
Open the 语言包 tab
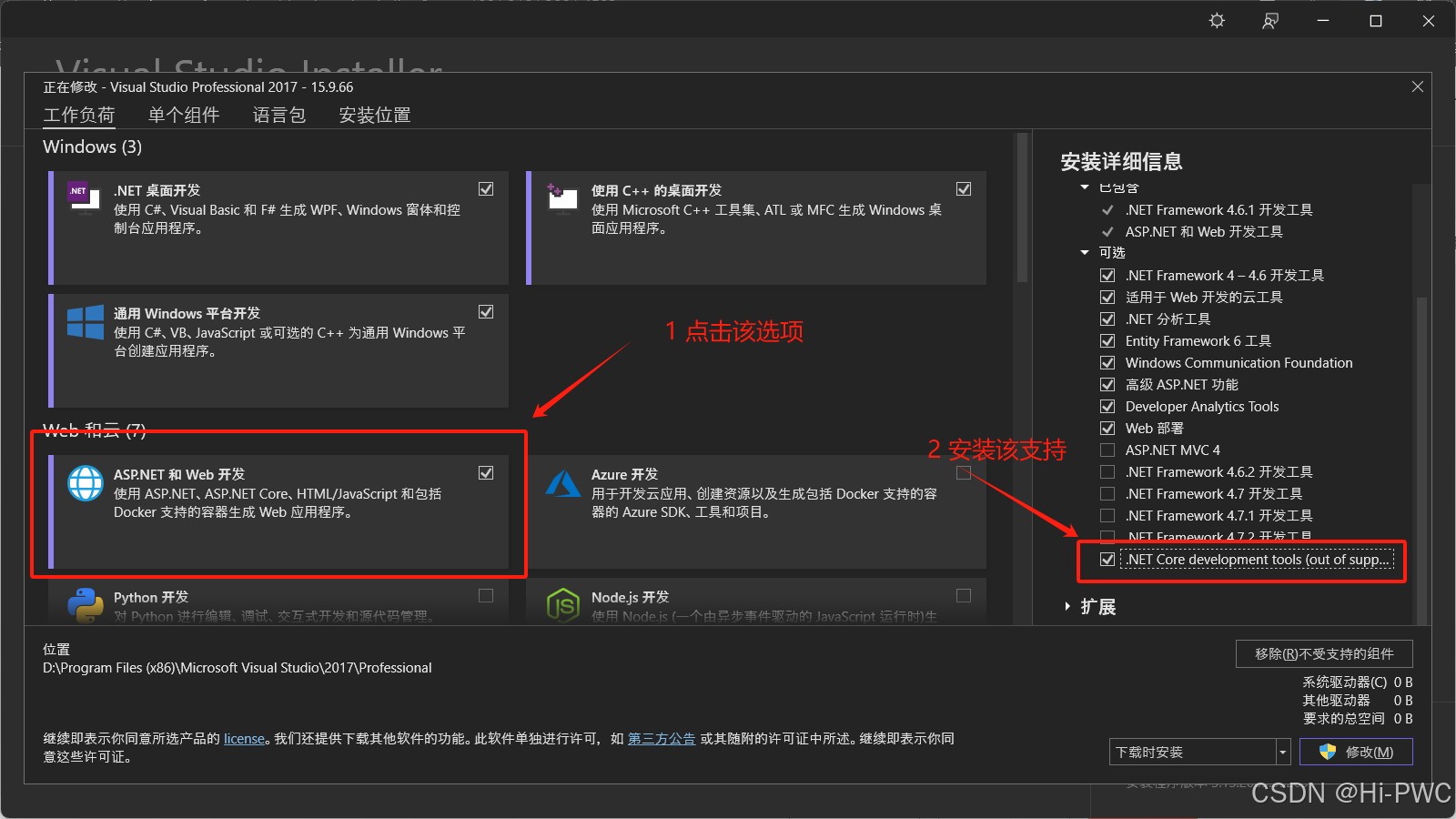pyautogui.click(x=278, y=115)
